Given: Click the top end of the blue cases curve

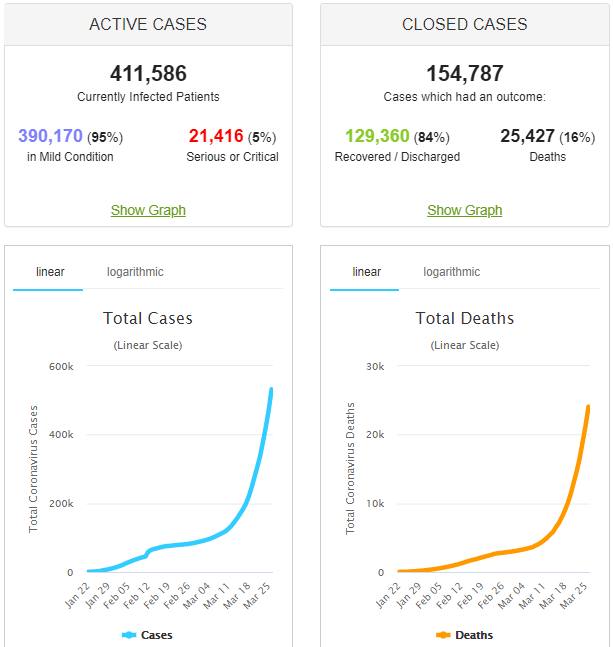Looking at the screenshot, I should tap(271, 390).
